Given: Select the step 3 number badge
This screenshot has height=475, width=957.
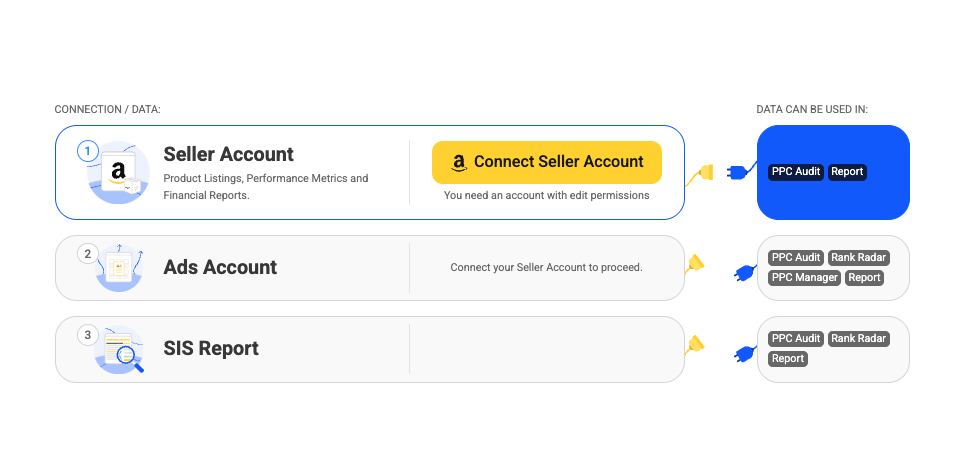Looking at the screenshot, I should [x=88, y=335].
